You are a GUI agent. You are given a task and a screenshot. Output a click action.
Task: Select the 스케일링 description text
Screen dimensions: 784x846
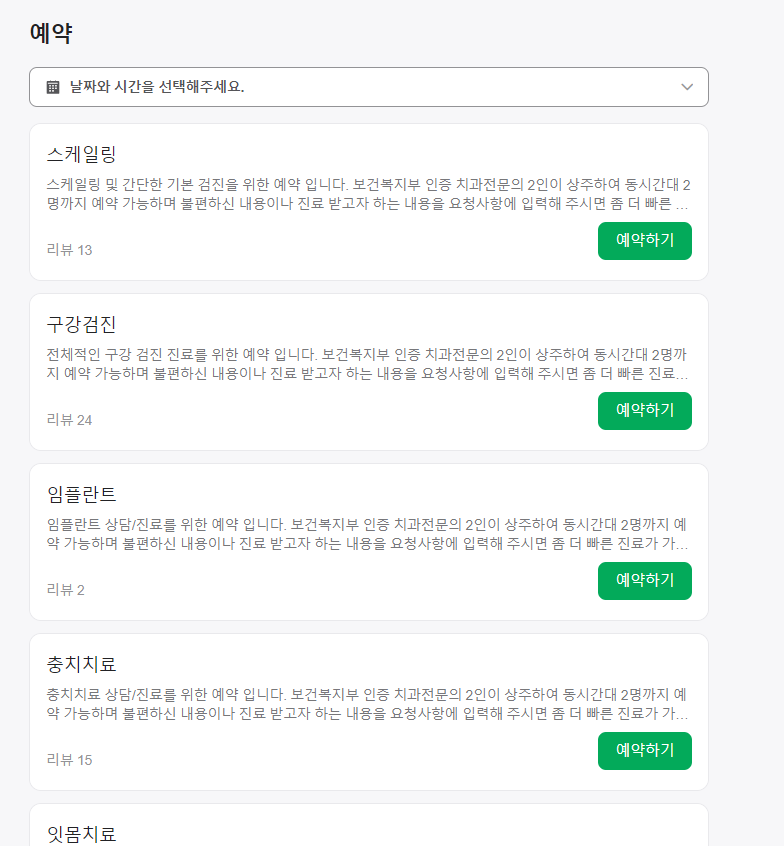[369, 194]
